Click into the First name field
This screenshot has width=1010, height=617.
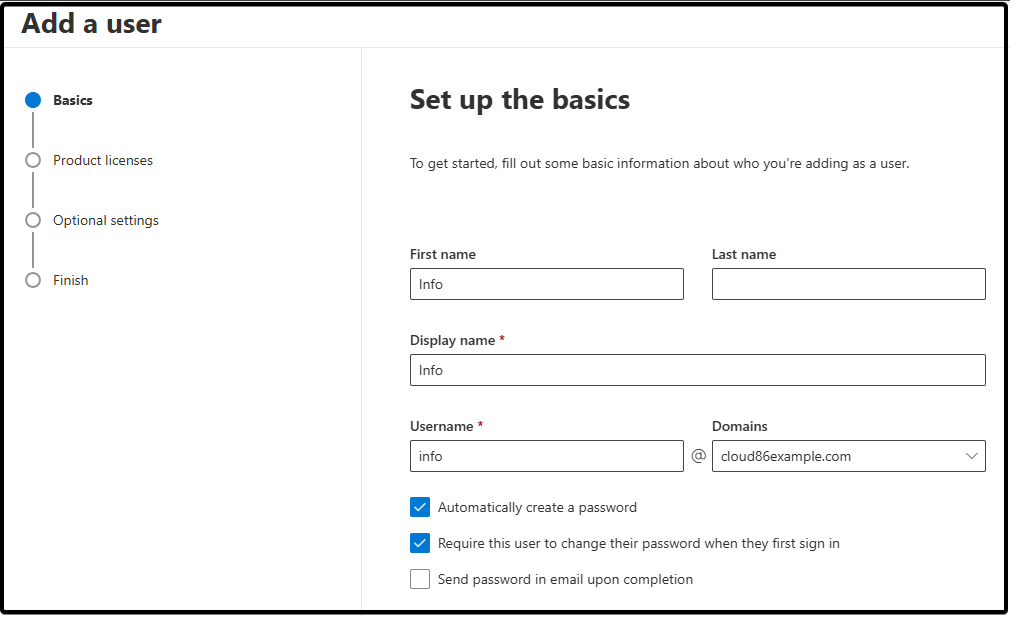tap(546, 284)
